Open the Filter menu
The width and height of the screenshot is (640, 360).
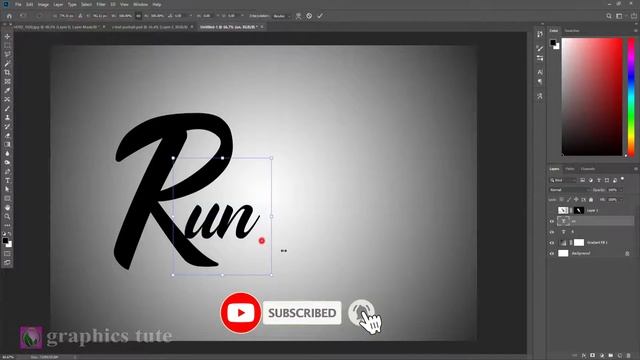(101, 4)
